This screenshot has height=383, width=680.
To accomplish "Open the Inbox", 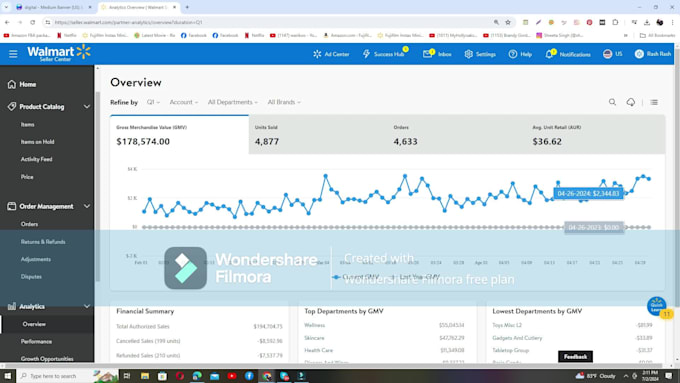I will coord(437,54).
